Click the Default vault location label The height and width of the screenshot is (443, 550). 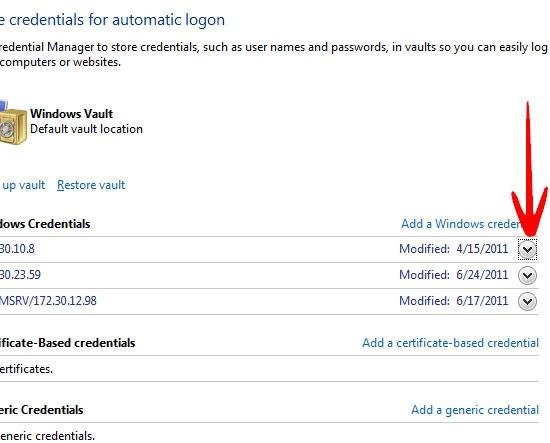(86, 129)
